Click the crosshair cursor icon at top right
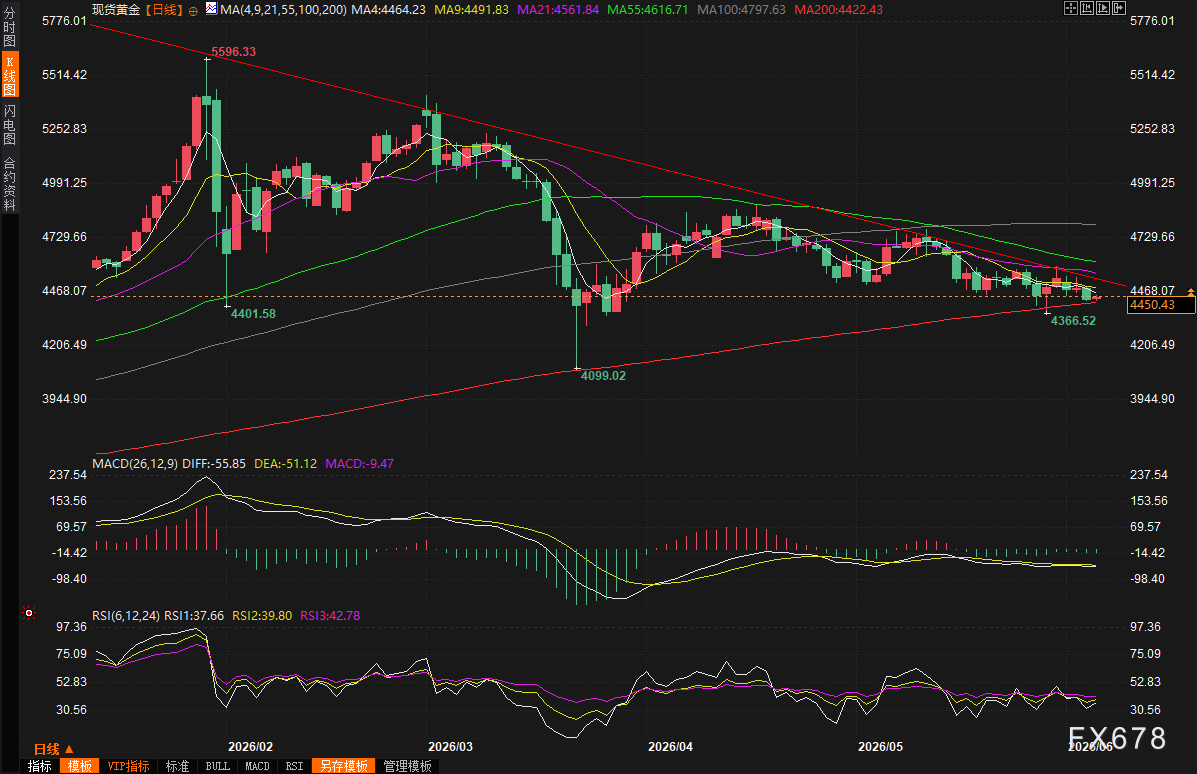This screenshot has width=1197, height=774. [x=1071, y=8]
